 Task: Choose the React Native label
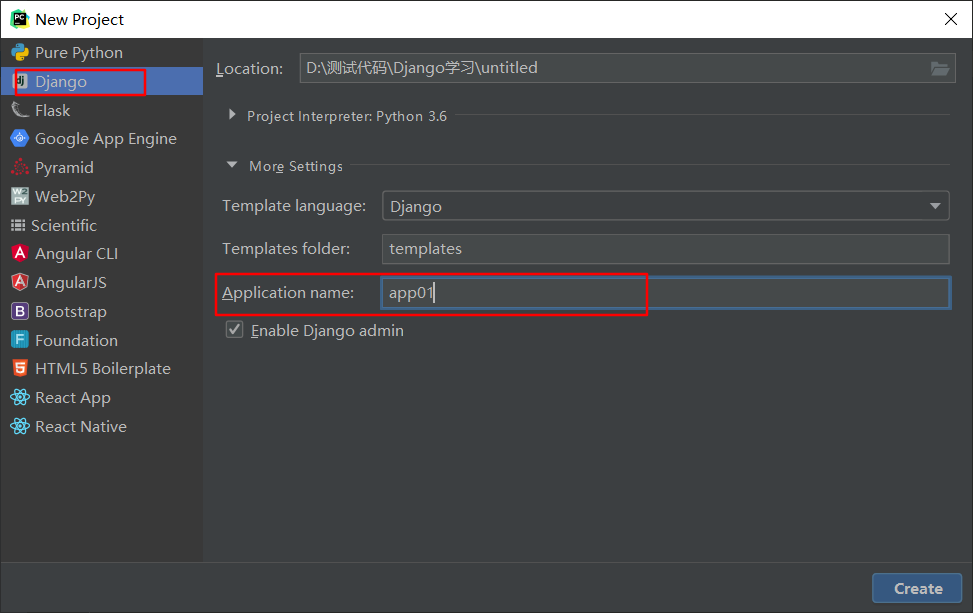tap(81, 426)
